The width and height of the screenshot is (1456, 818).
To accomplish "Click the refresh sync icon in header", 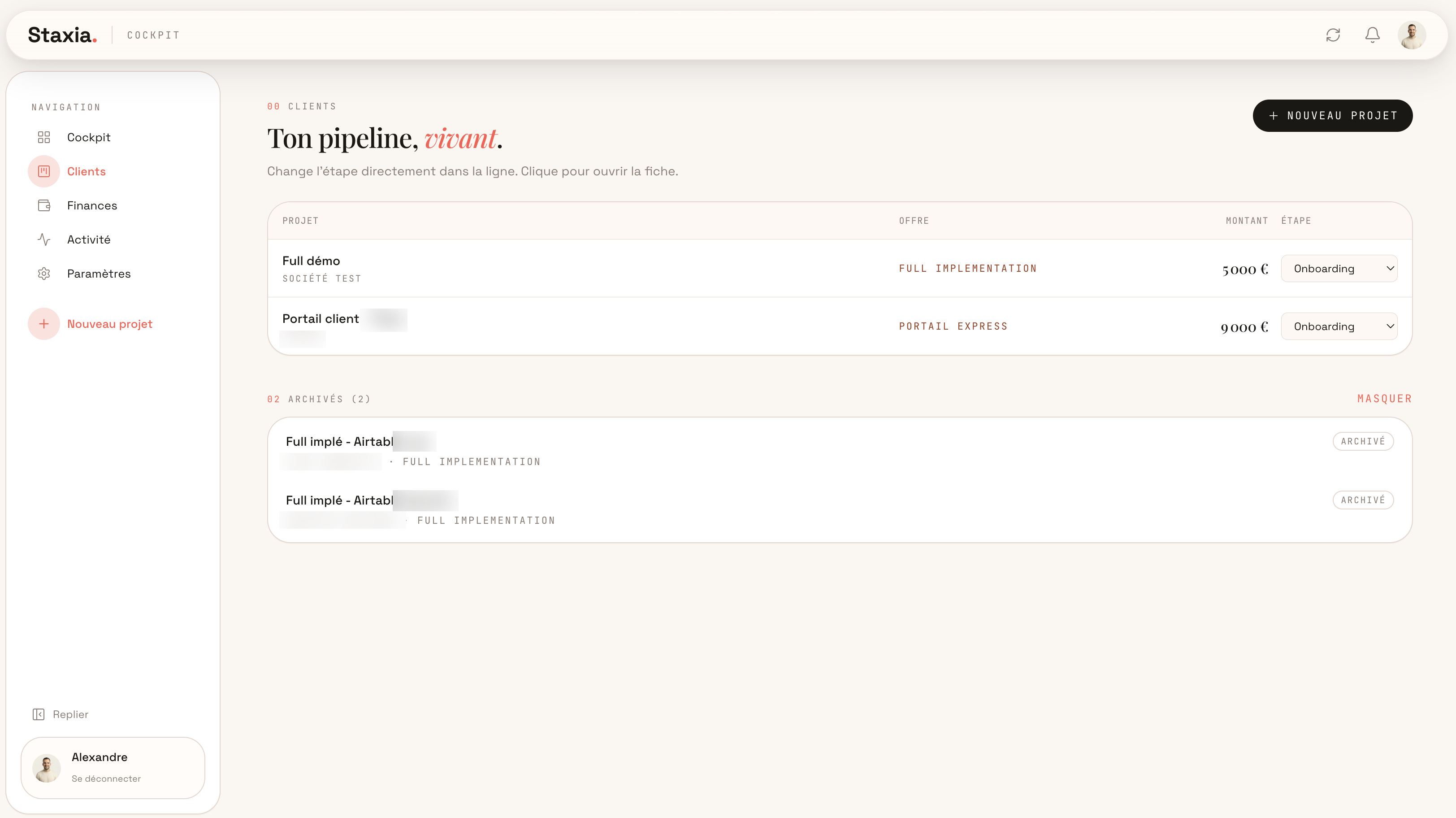I will [x=1333, y=35].
